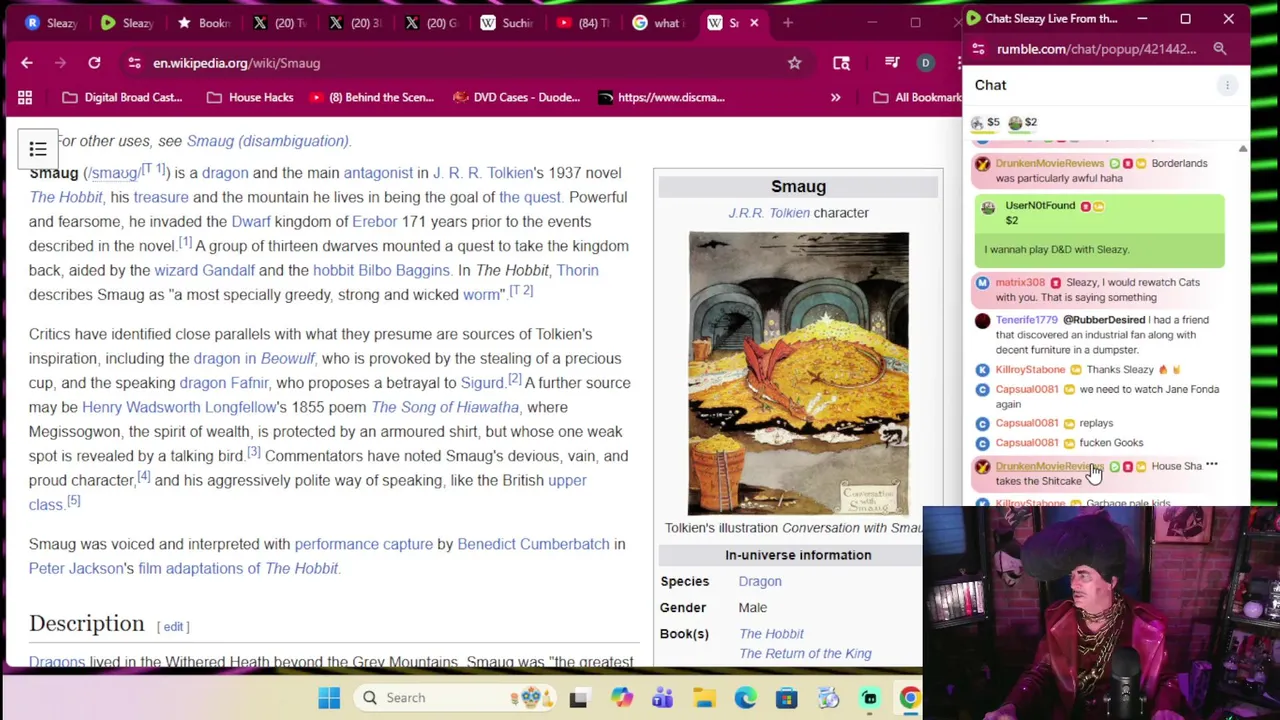Switch to the Bookmarks tab
The image size is (1280, 720).
pyautogui.click(x=203, y=22)
